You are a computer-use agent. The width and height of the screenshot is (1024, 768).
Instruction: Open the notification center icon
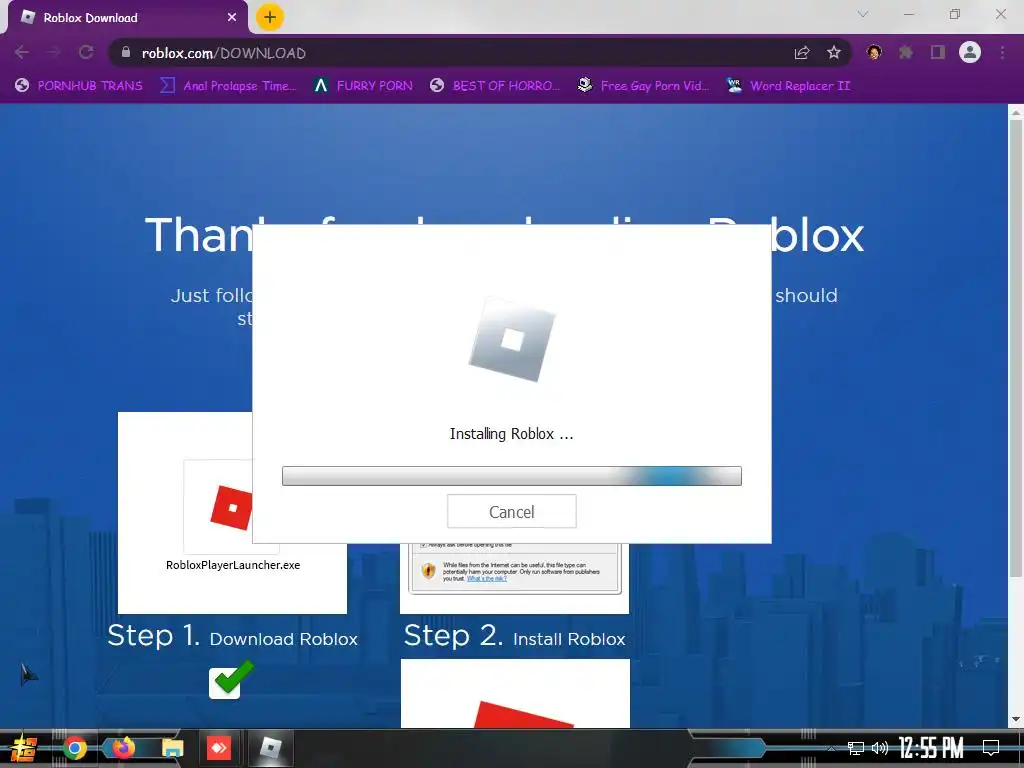pos(991,748)
